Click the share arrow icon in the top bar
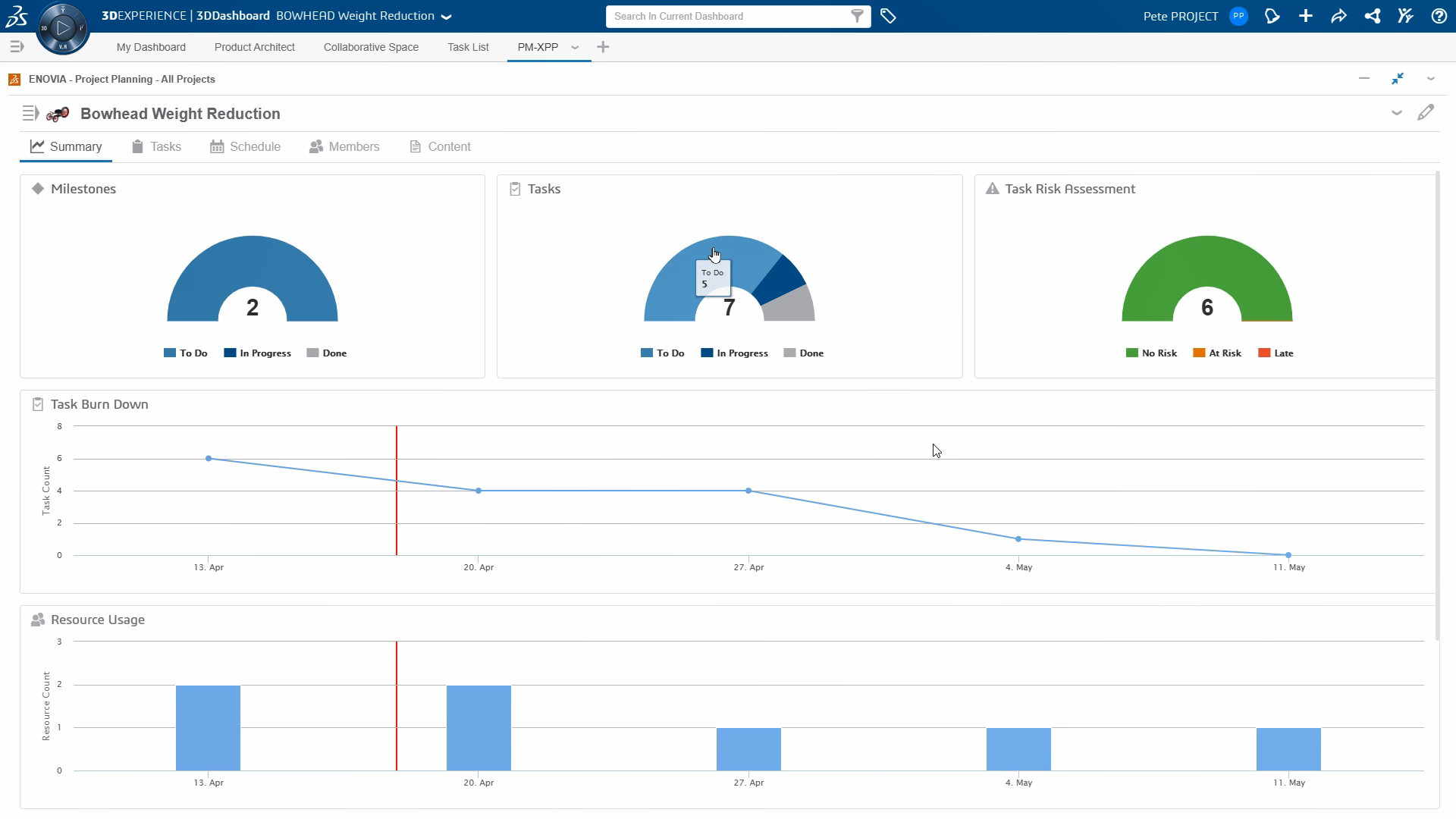Screen dimensions: 1456x819 (1338, 16)
